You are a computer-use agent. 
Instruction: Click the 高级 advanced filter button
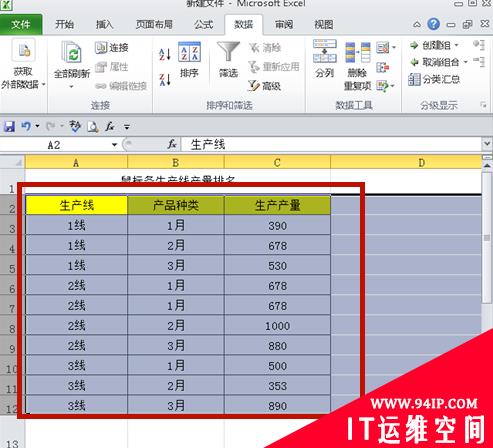264,86
